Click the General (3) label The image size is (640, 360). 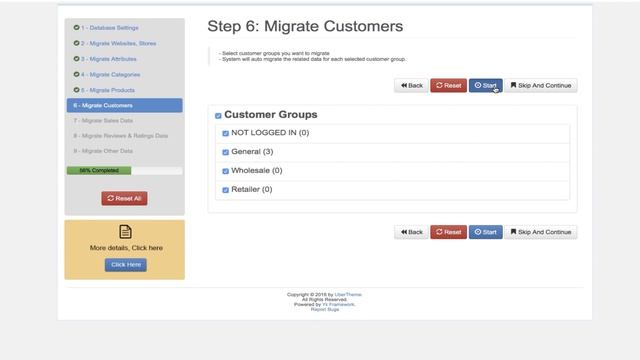[252, 151]
